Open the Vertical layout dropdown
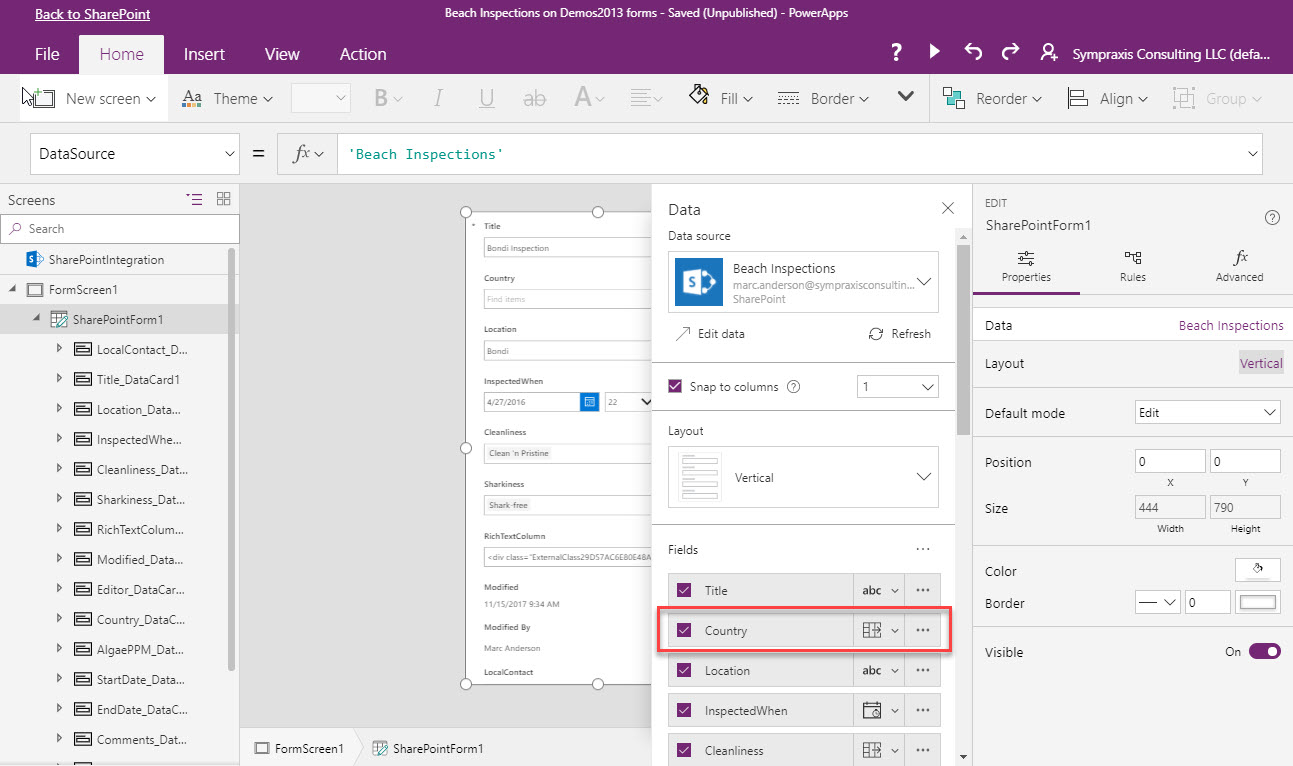 803,477
